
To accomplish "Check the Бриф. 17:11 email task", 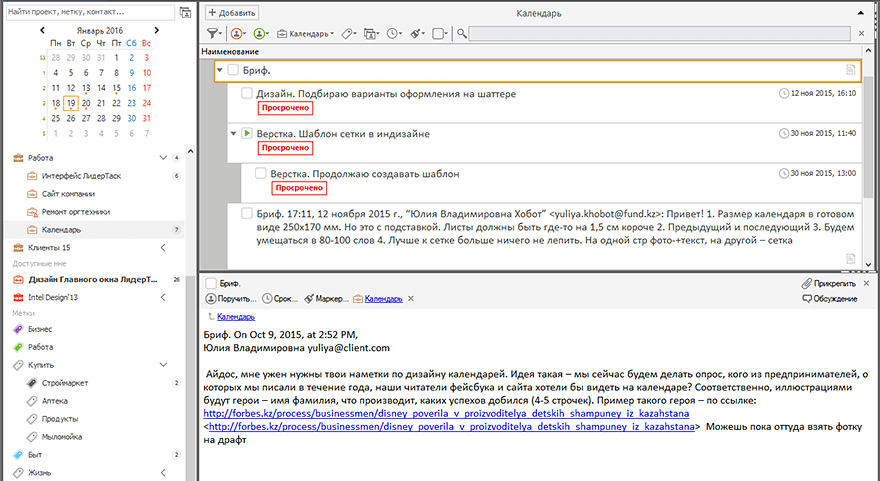I will 246,213.
